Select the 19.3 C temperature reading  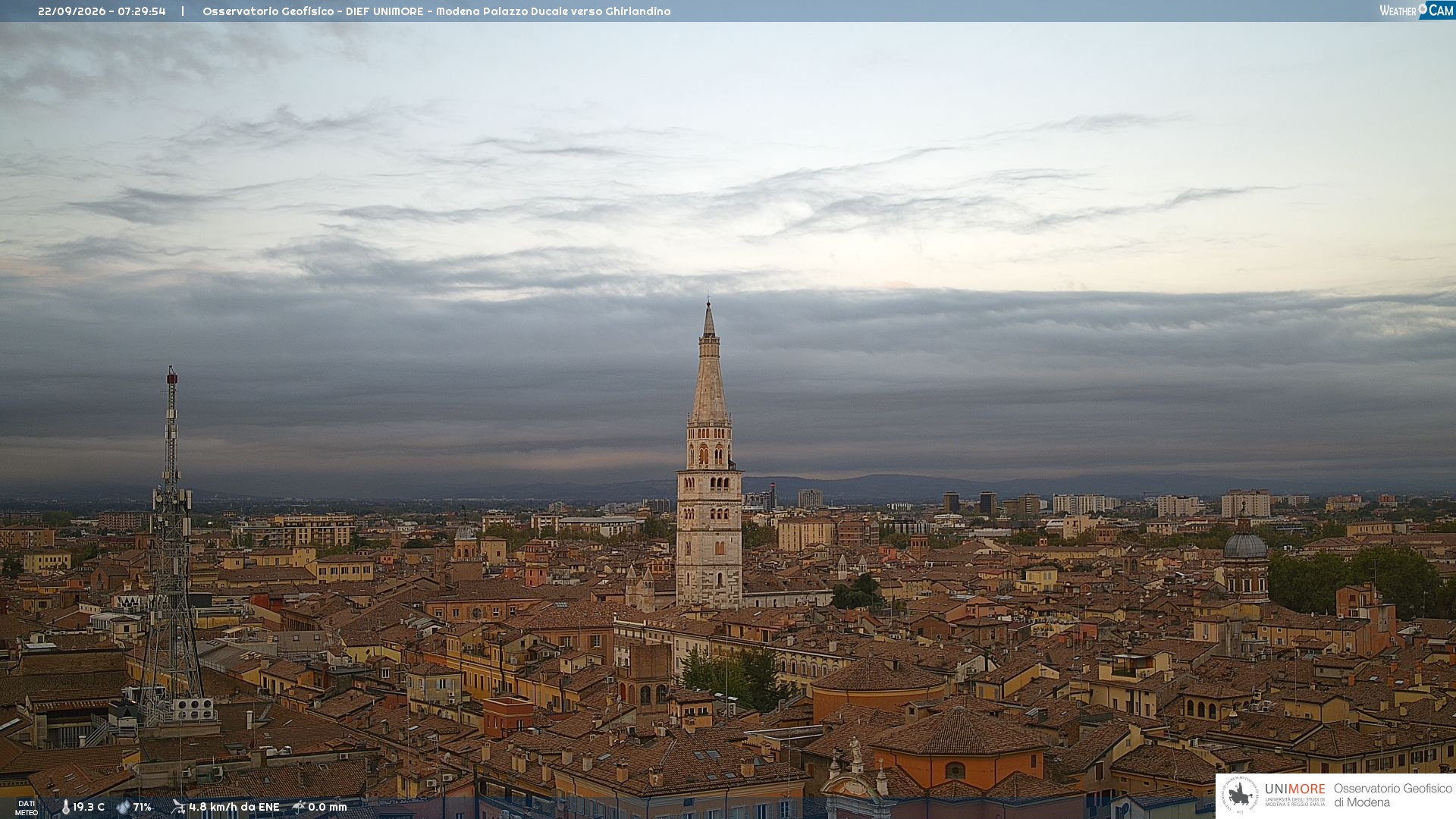(89, 808)
